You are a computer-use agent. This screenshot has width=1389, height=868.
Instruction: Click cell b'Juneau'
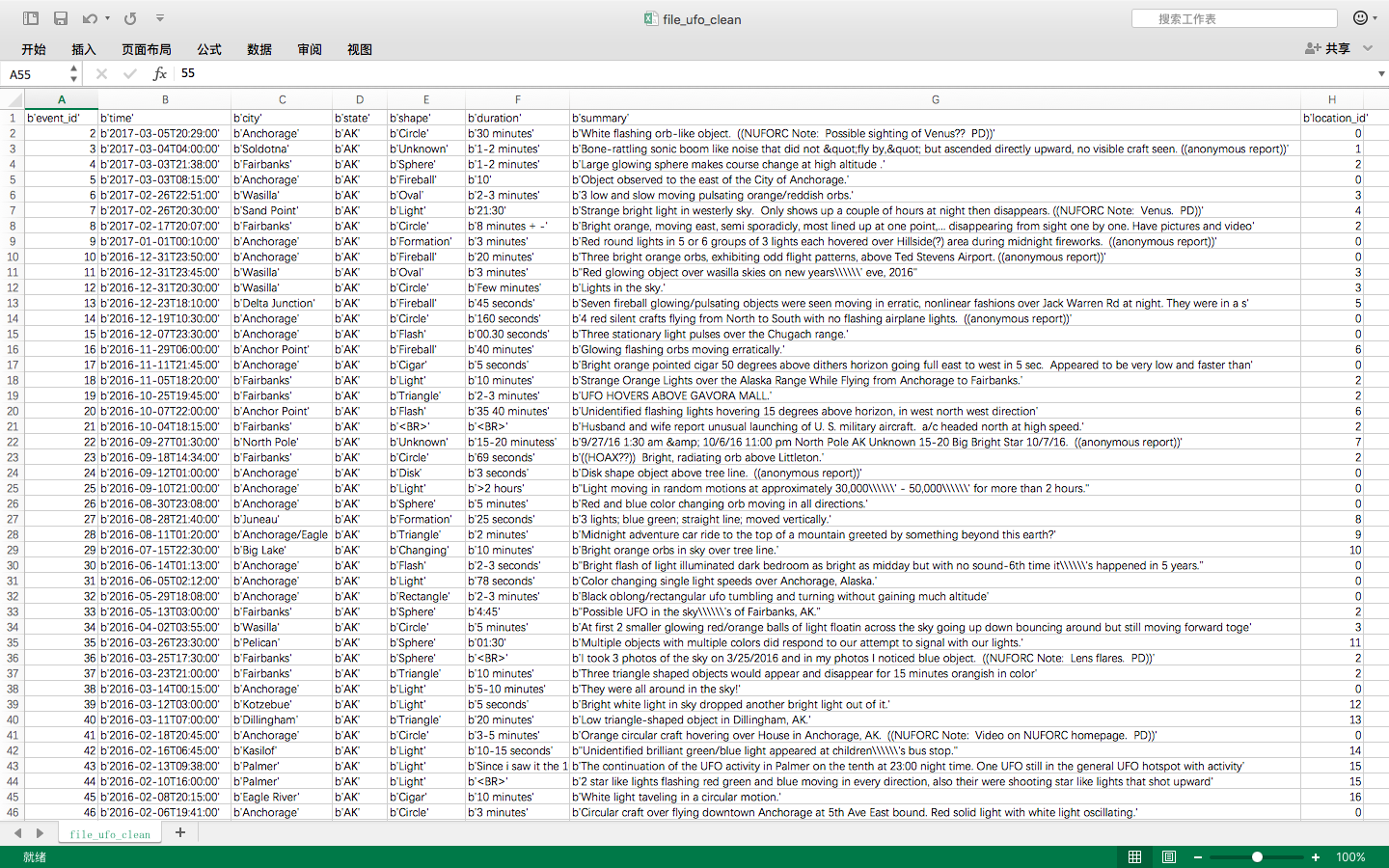282,519
